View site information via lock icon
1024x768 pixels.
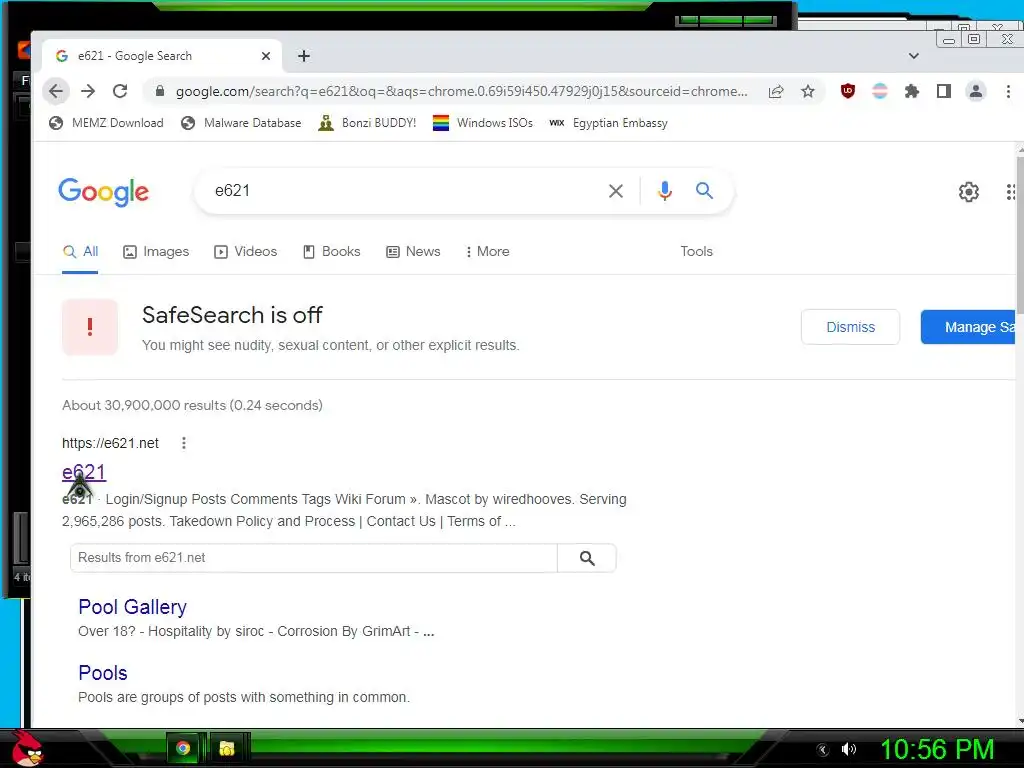(160, 91)
